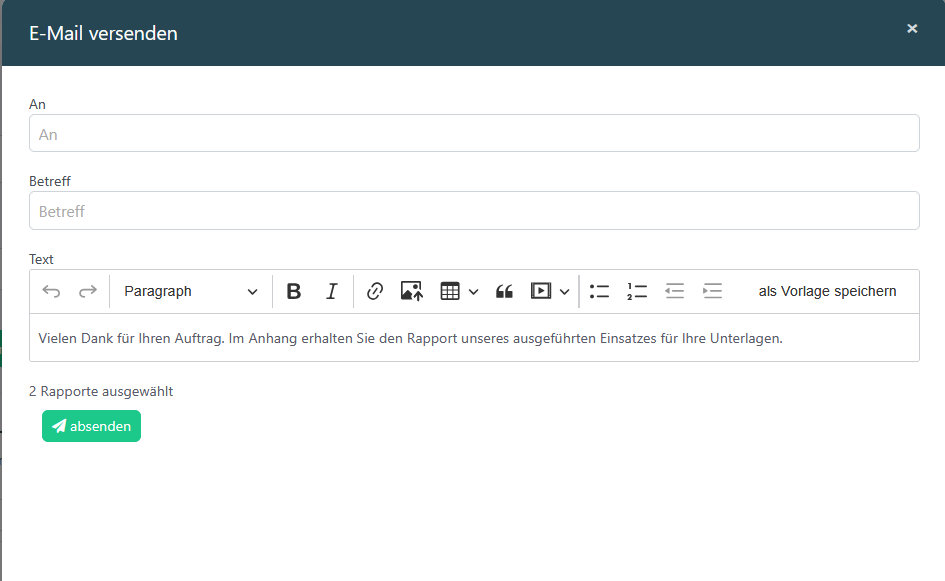Image resolution: width=945 pixels, height=581 pixels.
Task: Close the E-Mail versenden dialog
Action: [912, 28]
